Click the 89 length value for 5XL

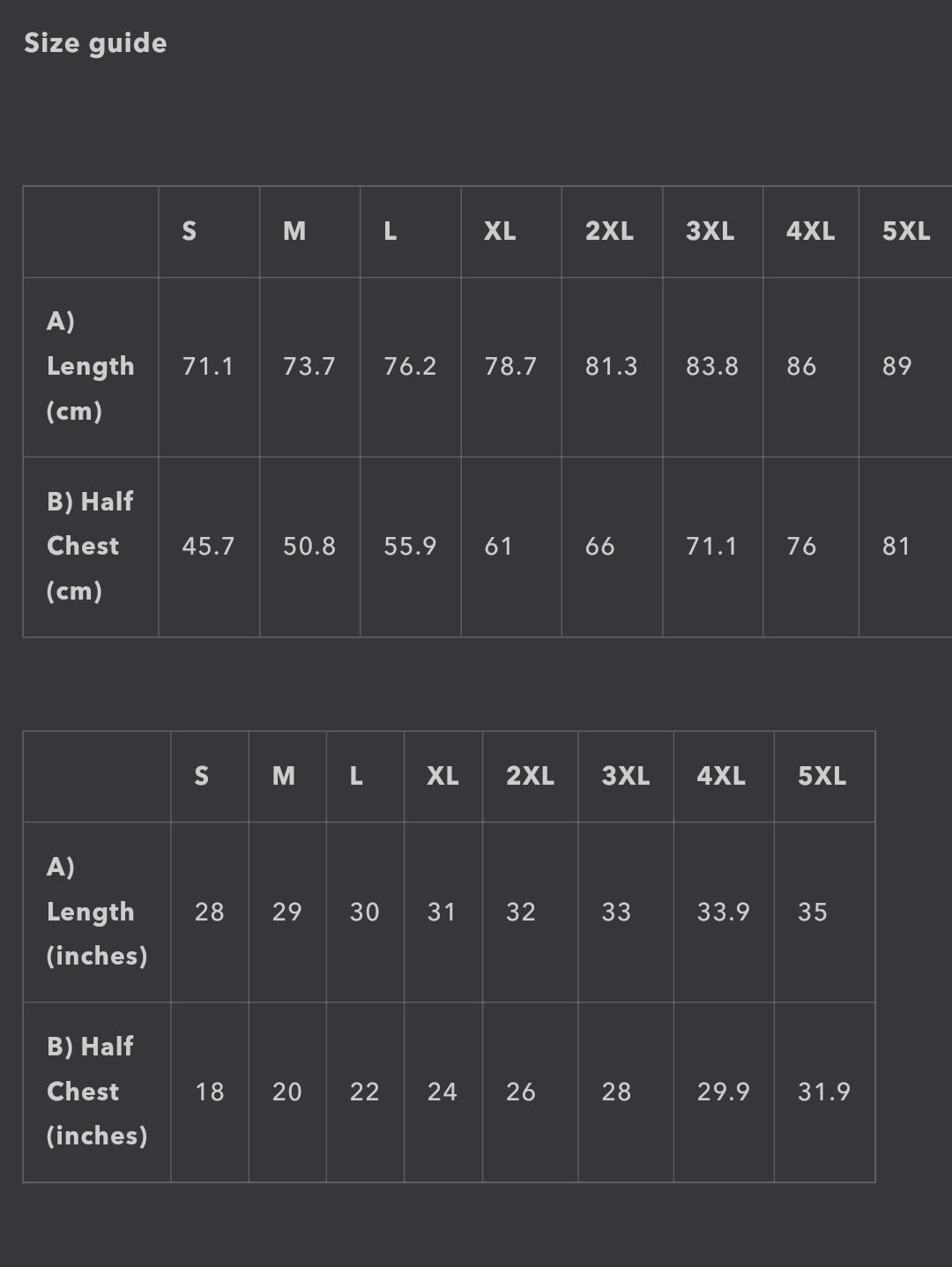pyautogui.click(x=896, y=366)
